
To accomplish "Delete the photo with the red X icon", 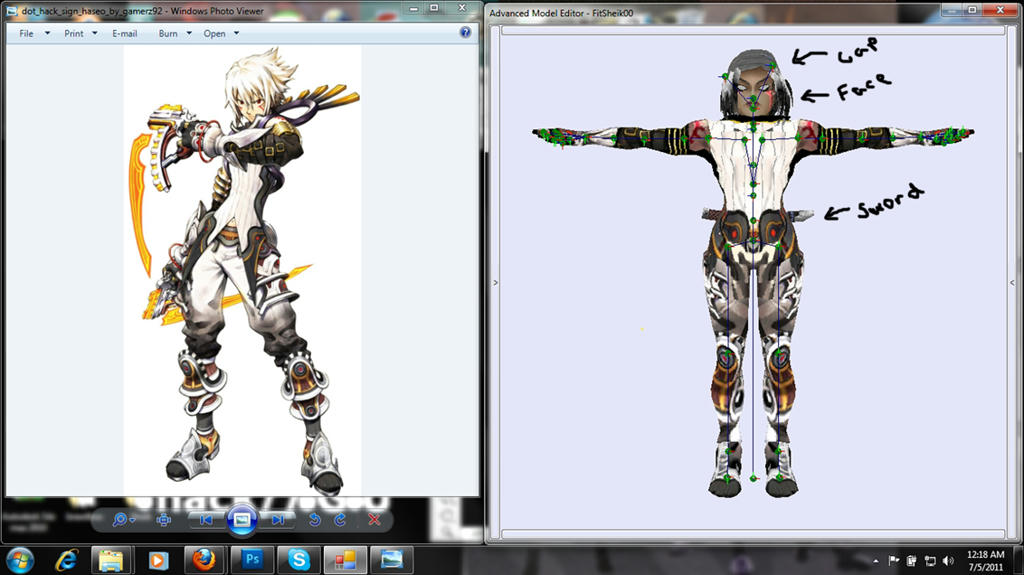I will click(374, 520).
